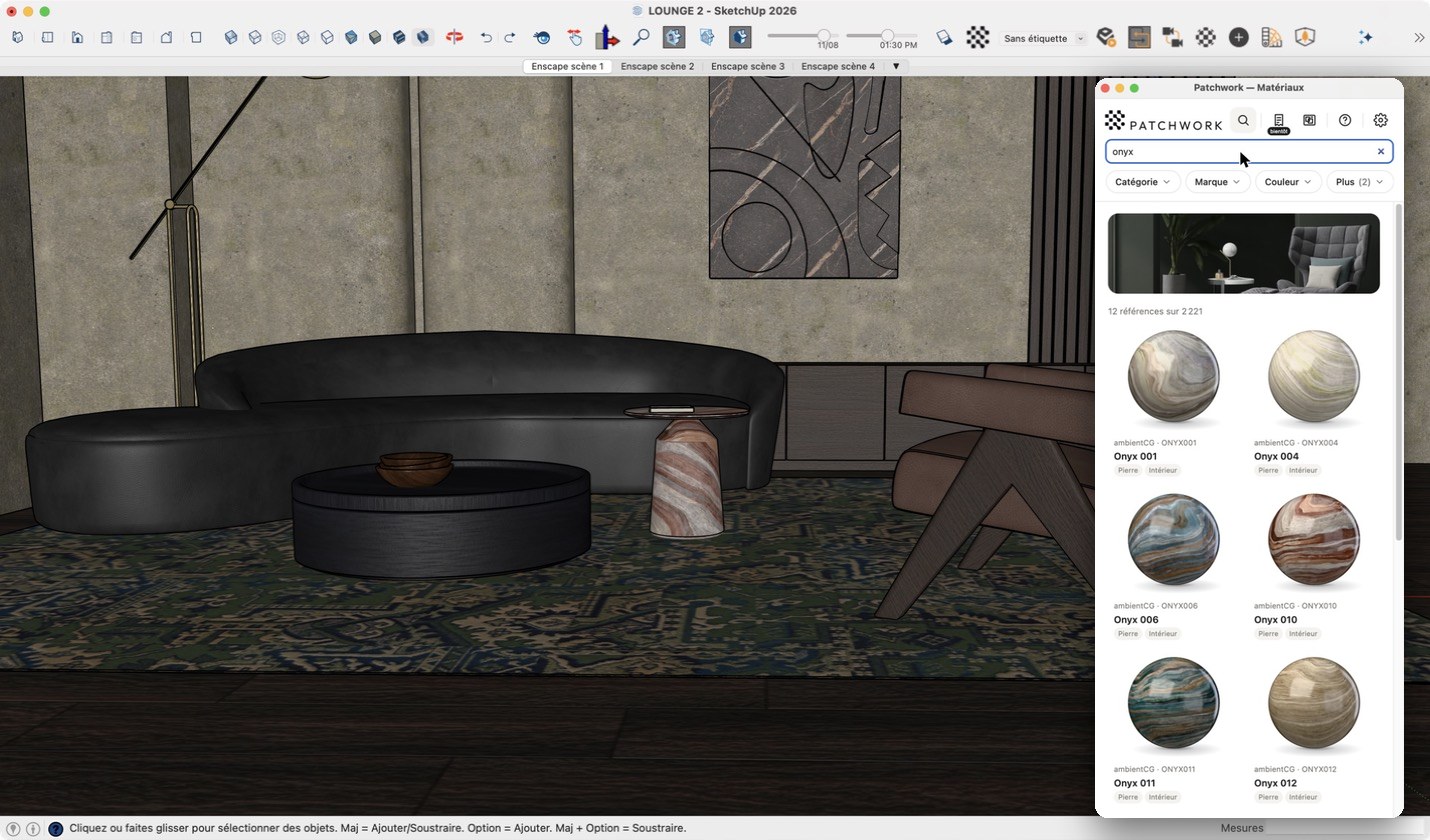Start Enscape render icon with play badge
This screenshot has height=840, width=1430.
click(1105, 37)
